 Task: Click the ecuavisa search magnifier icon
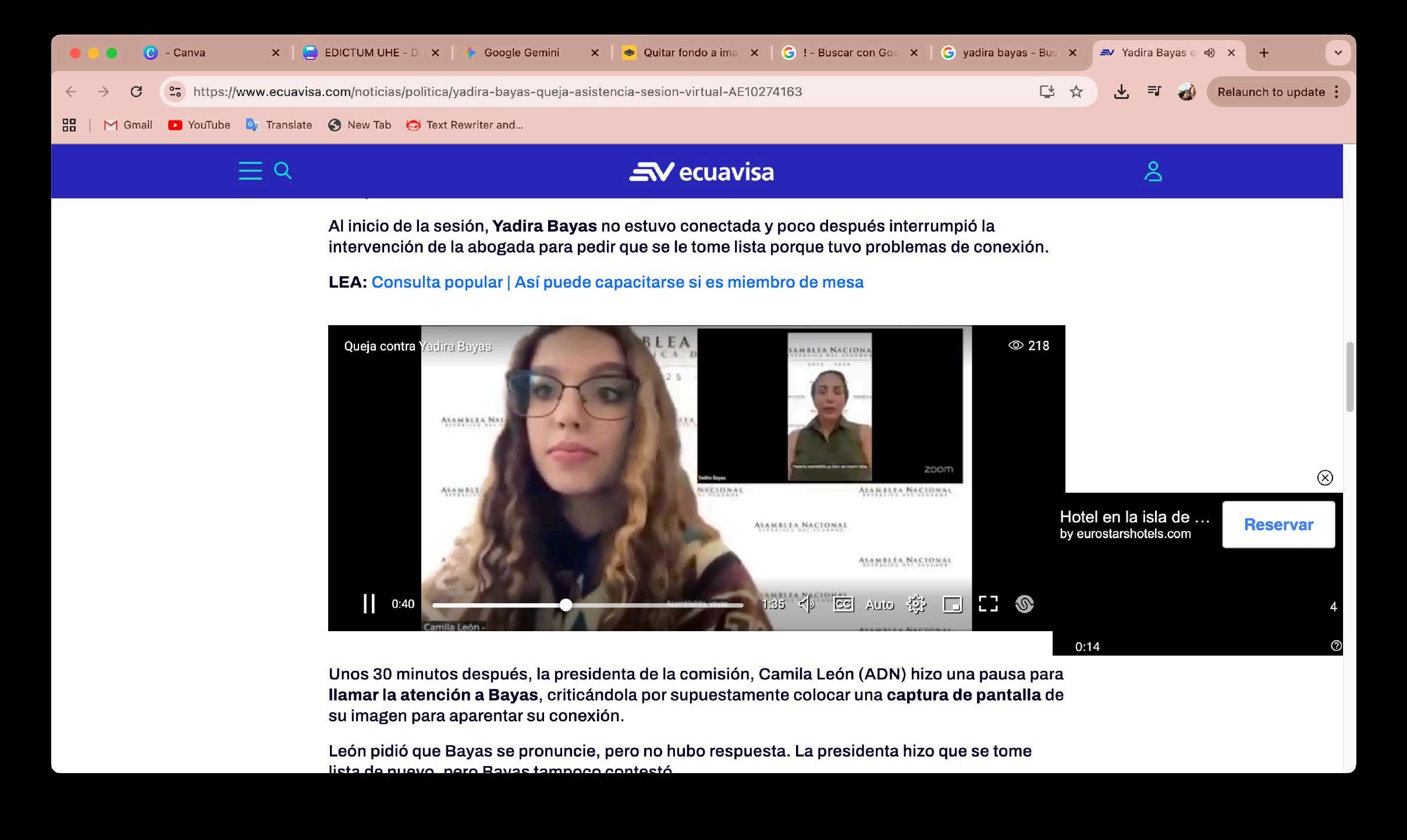pos(283,170)
